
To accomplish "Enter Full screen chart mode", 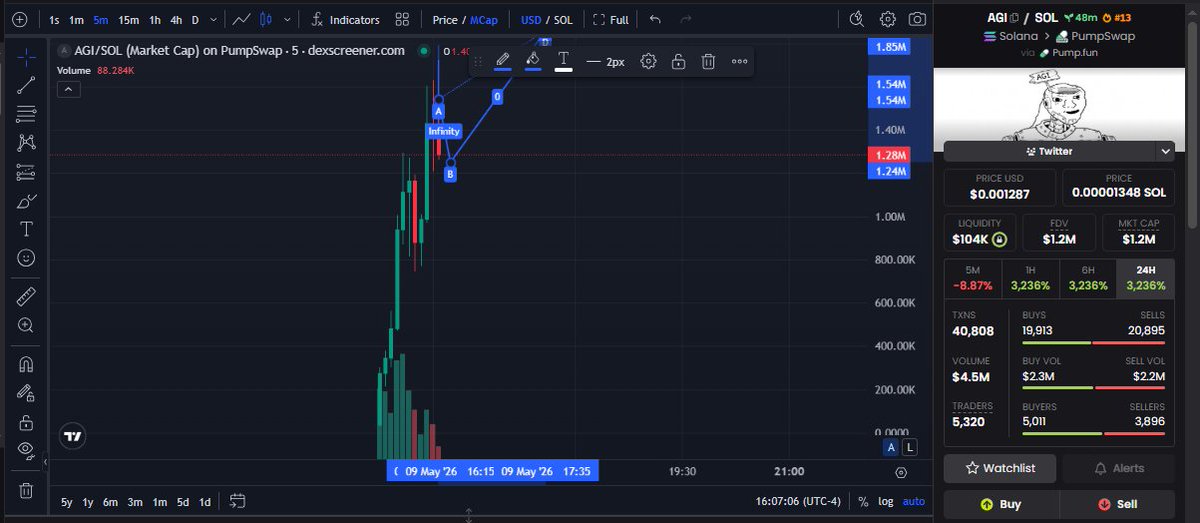I will (611, 19).
